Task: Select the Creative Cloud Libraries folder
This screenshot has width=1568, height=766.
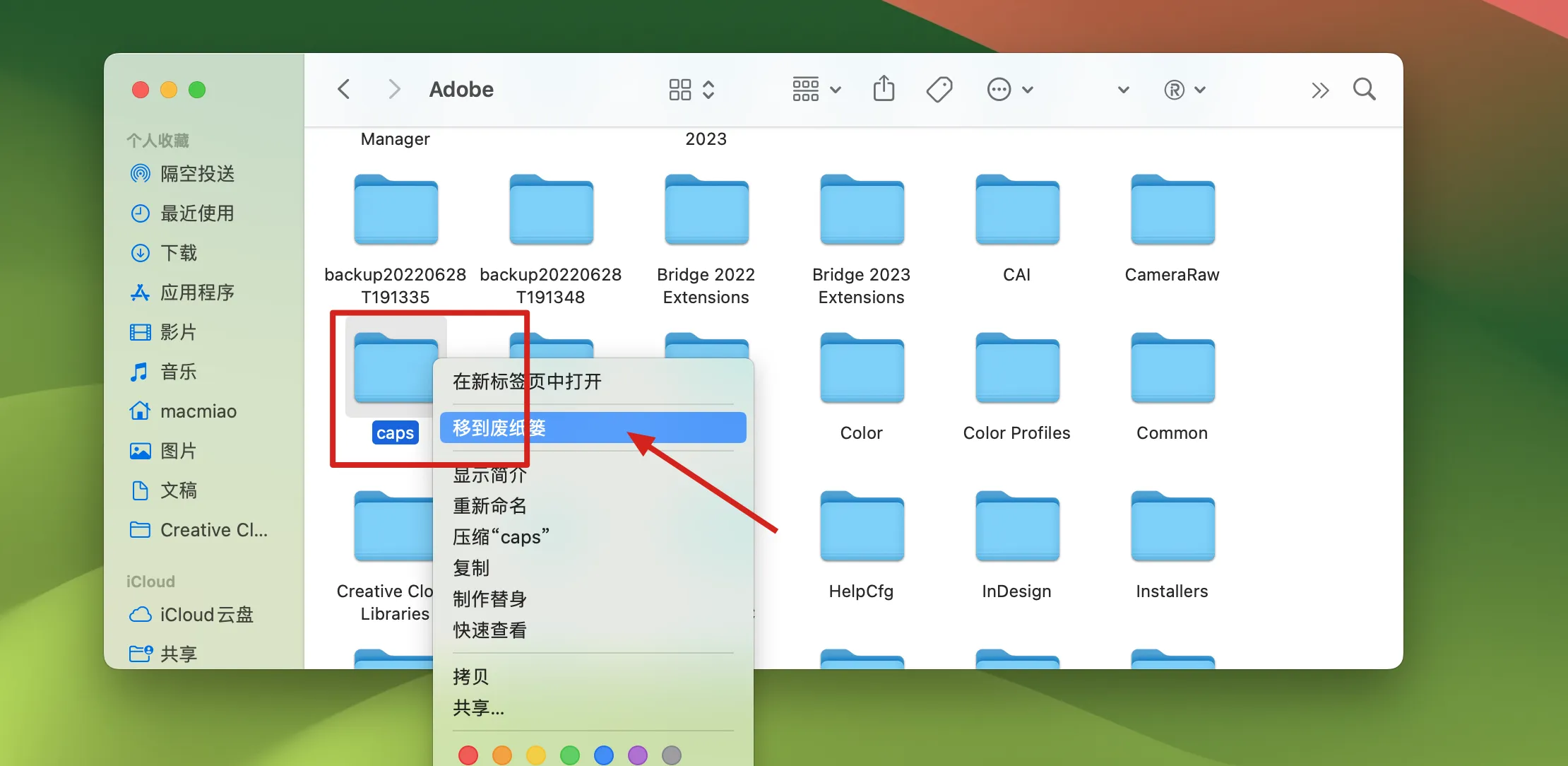Action: point(393,526)
